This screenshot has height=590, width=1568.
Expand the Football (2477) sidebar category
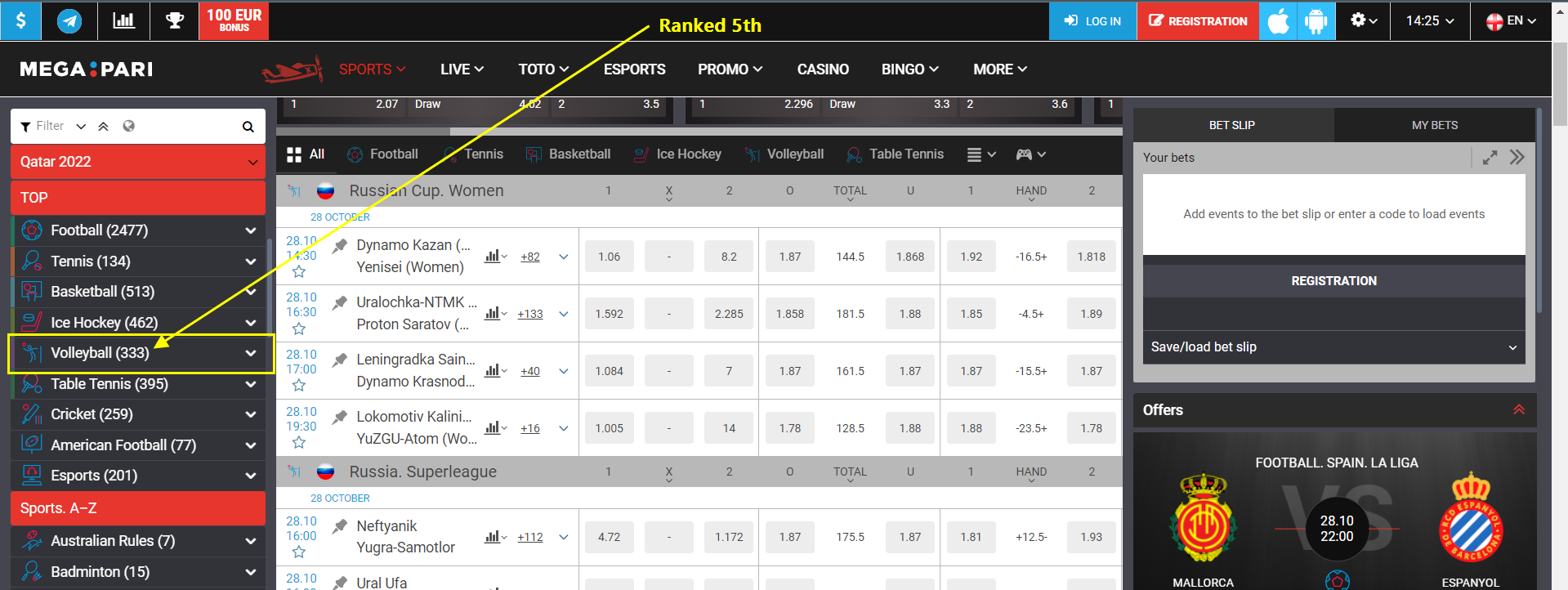tap(250, 231)
